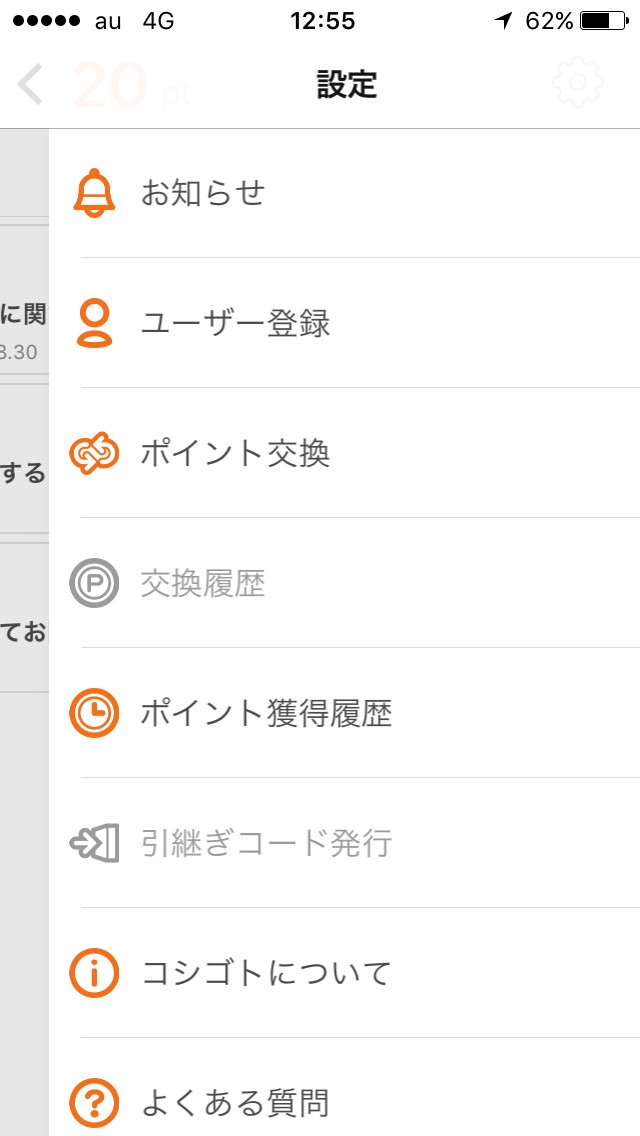
Task: Tap the transfer code arrow icon
Action: coord(95,843)
